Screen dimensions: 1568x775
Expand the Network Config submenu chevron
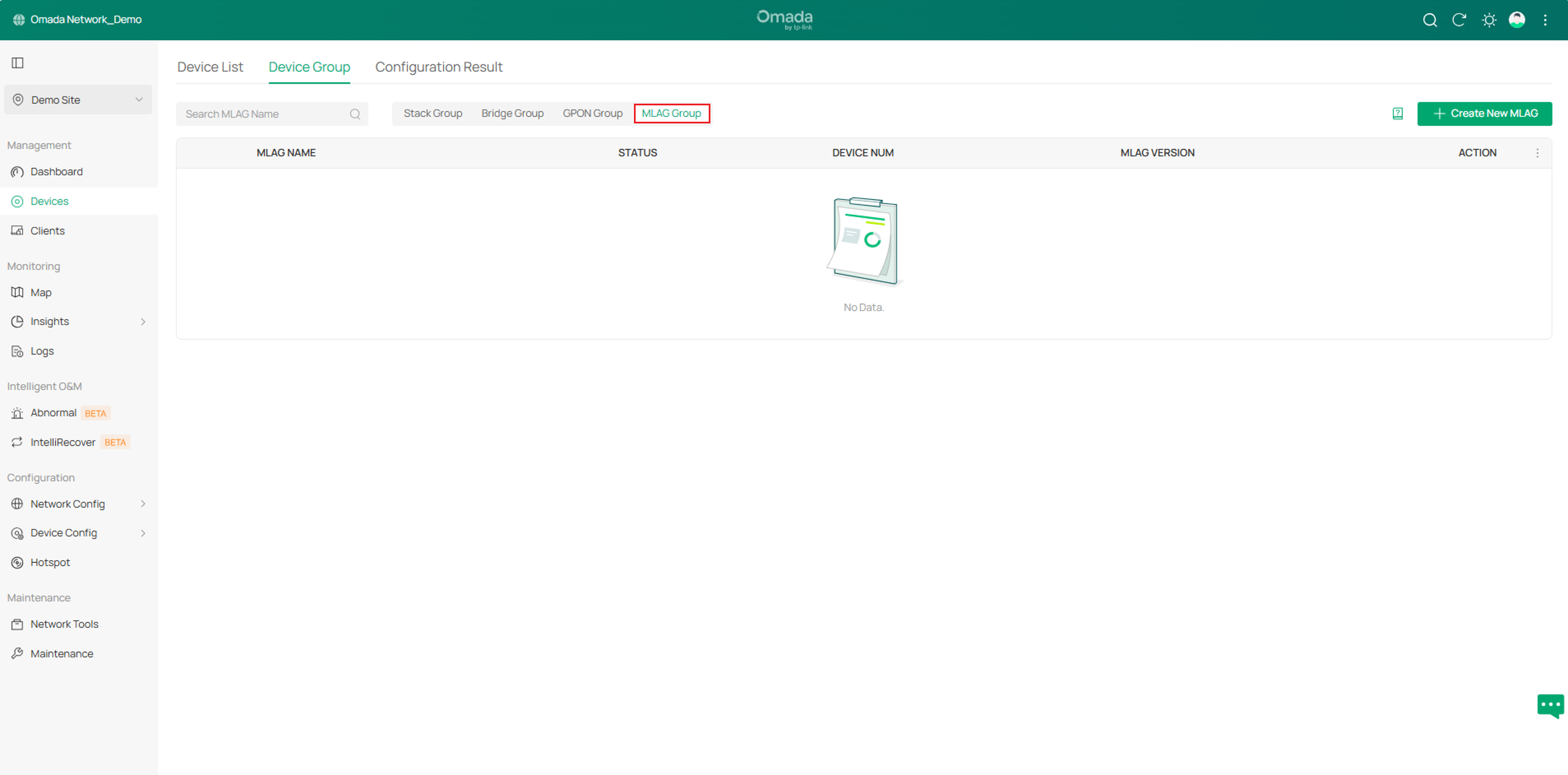click(143, 503)
